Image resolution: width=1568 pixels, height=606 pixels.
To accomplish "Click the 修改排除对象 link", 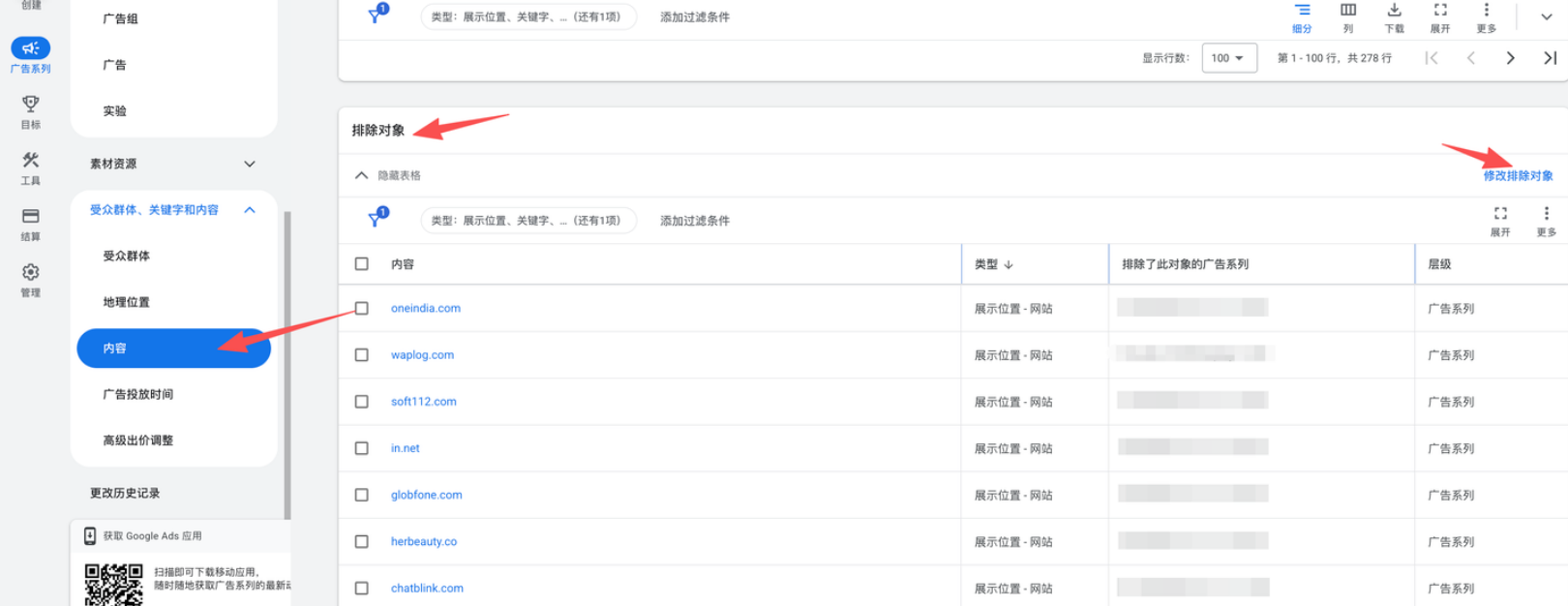I will (1518, 175).
